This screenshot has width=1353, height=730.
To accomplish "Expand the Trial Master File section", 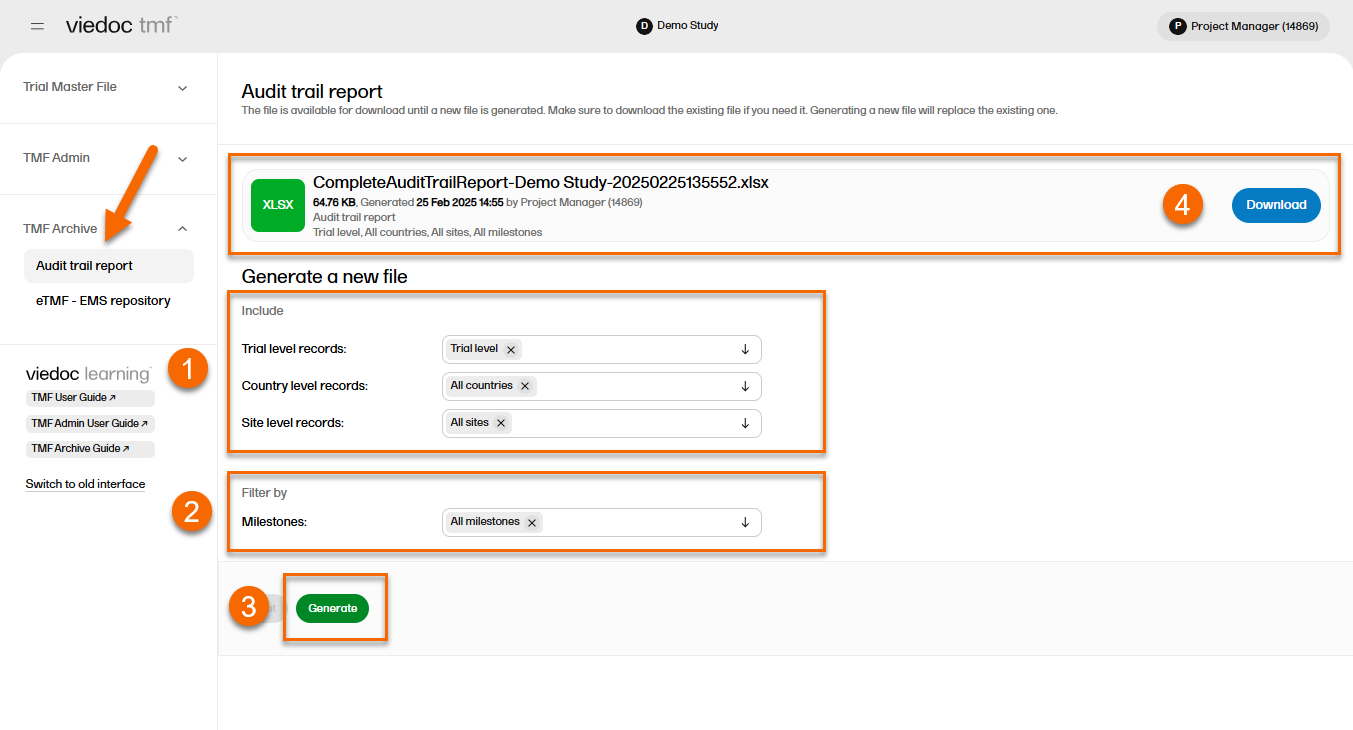I will (x=182, y=88).
